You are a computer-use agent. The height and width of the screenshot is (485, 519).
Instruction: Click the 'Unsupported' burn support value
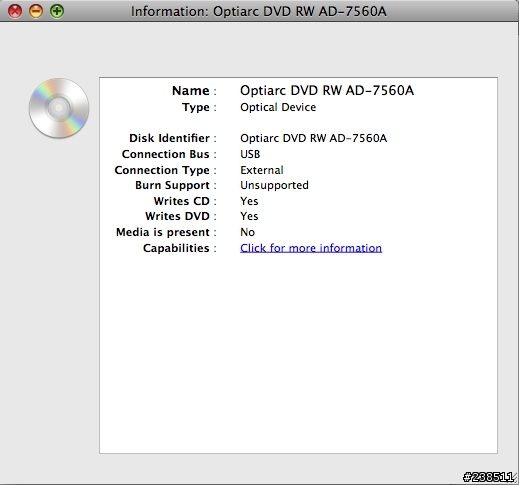coord(274,185)
